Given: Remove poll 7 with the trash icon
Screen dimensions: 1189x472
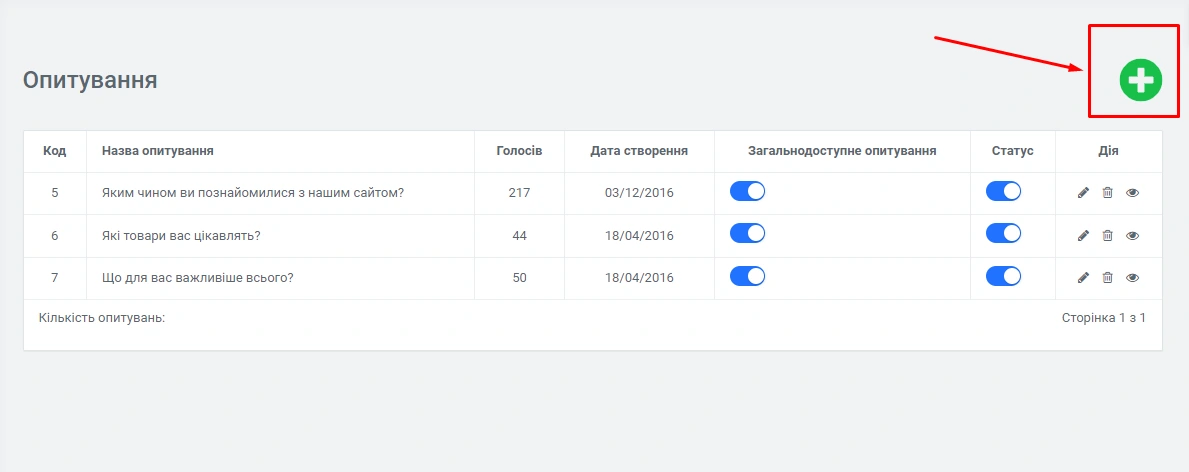Looking at the screenshot, I should click(x=1107, y=278).
